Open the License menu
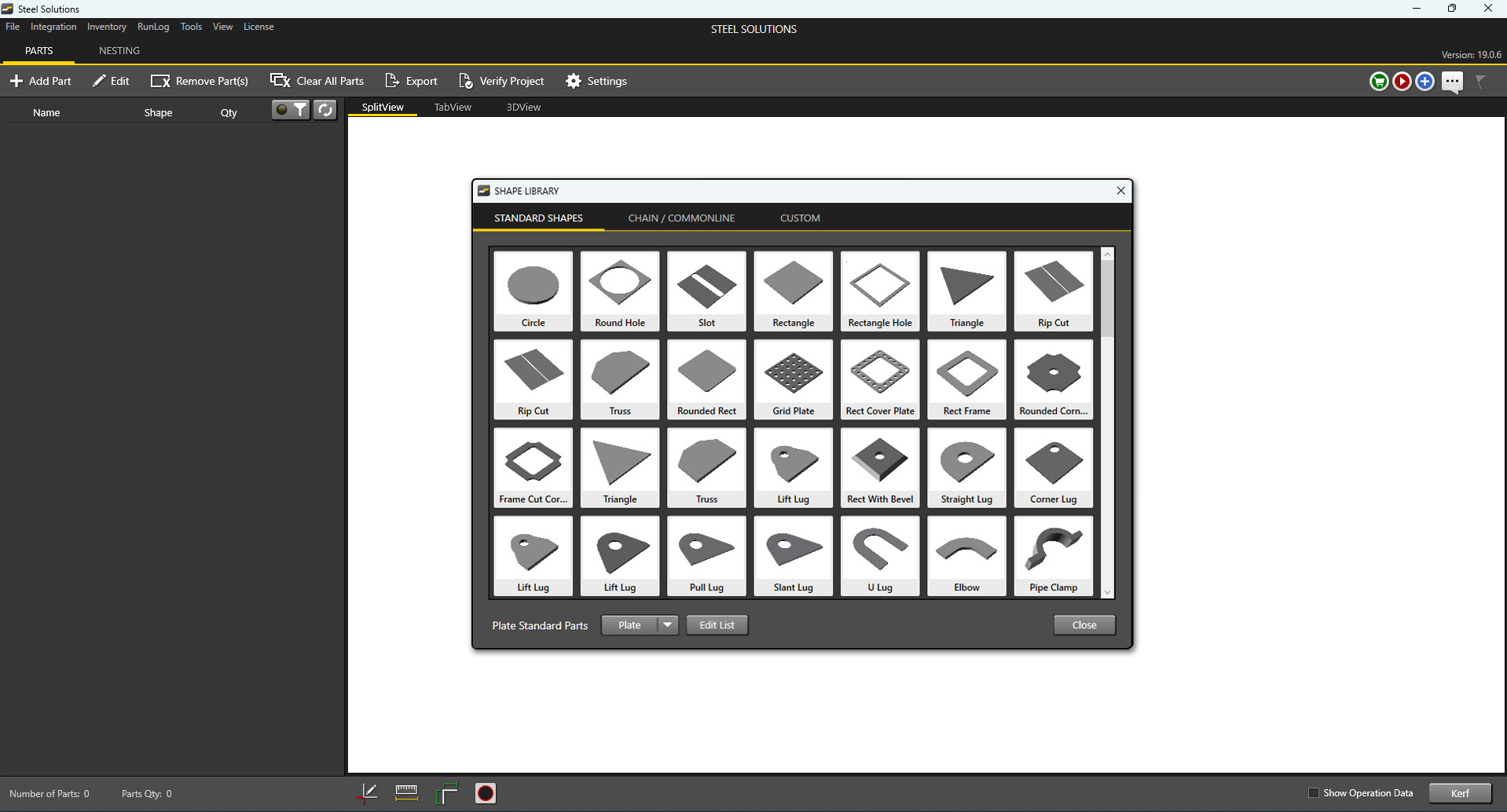 (x=258, y=27)
